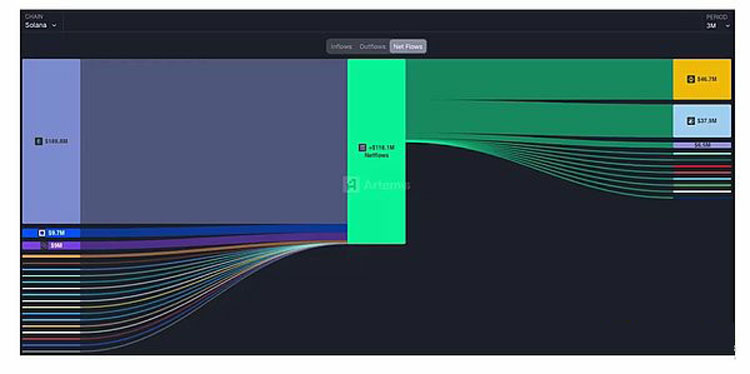Select the Net Flows toggle option
Screen dimensions: 750x374
tap(408, 46)
